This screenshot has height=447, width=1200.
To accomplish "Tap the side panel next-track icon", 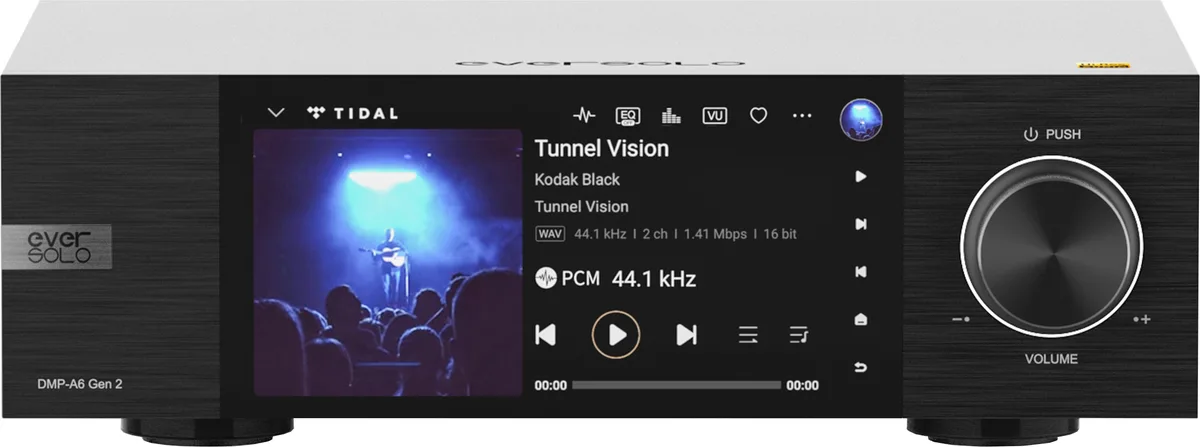I will pos(861,224).
